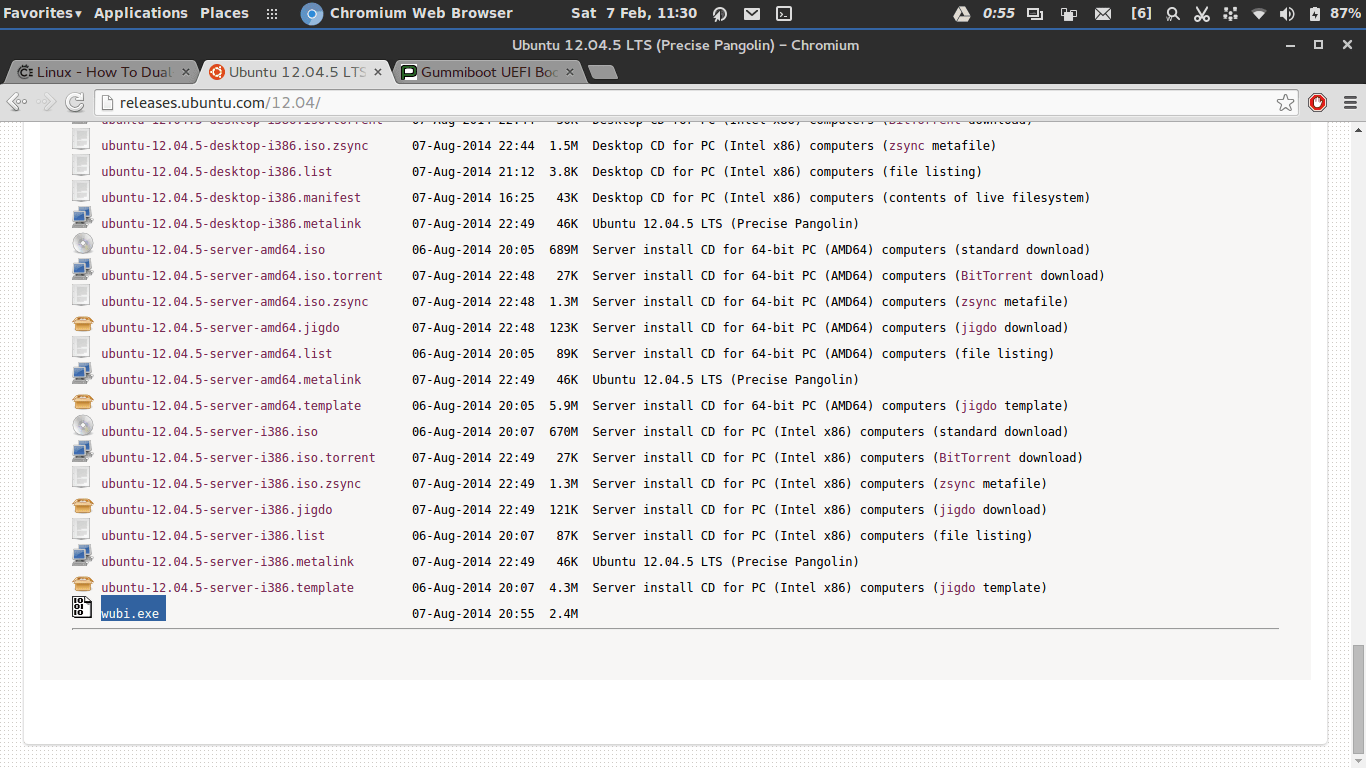Click the disc icon for server-amd64.iso
The image size is (1366, 768).
(x=82, y=244)
